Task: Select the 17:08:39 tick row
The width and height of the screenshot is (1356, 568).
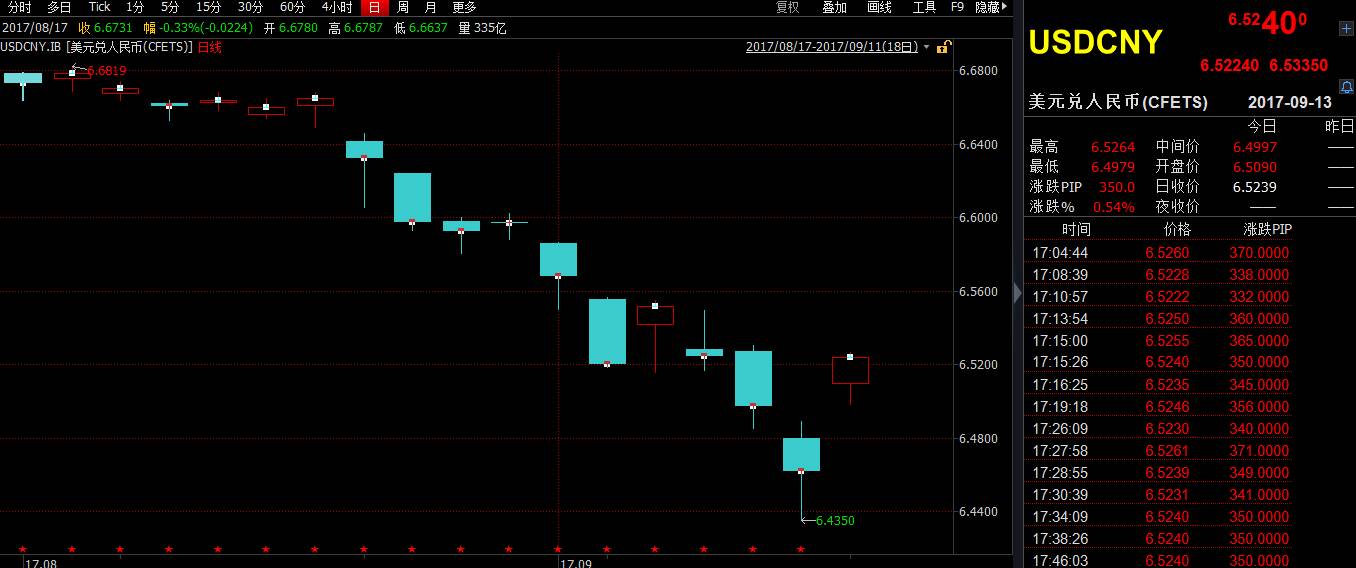Action: 1160,275
